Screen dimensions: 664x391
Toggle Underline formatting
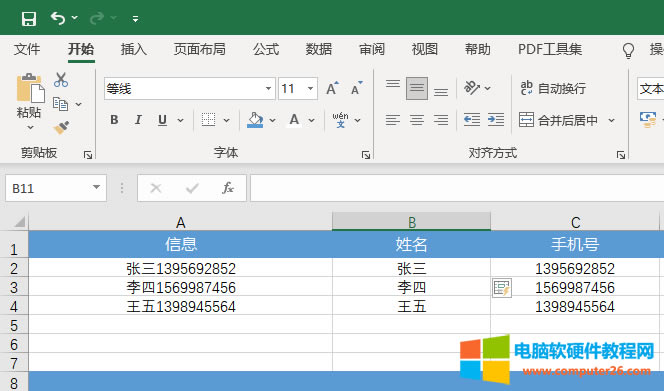pos(162,120)
